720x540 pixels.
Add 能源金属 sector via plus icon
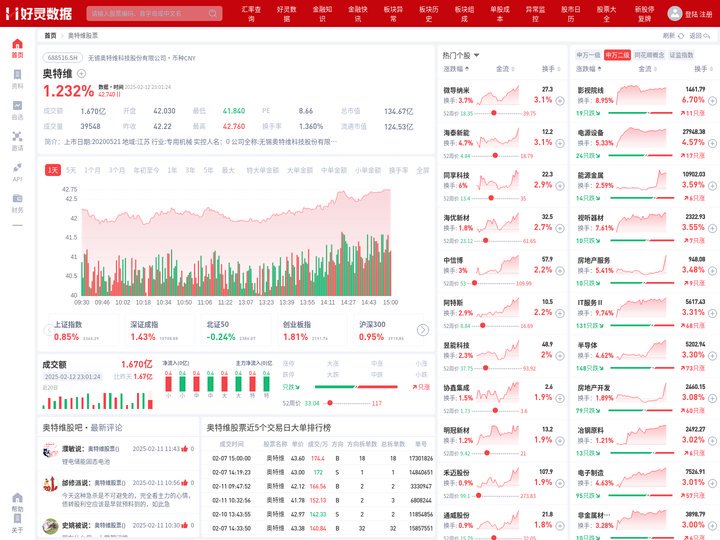pos(712,186)
